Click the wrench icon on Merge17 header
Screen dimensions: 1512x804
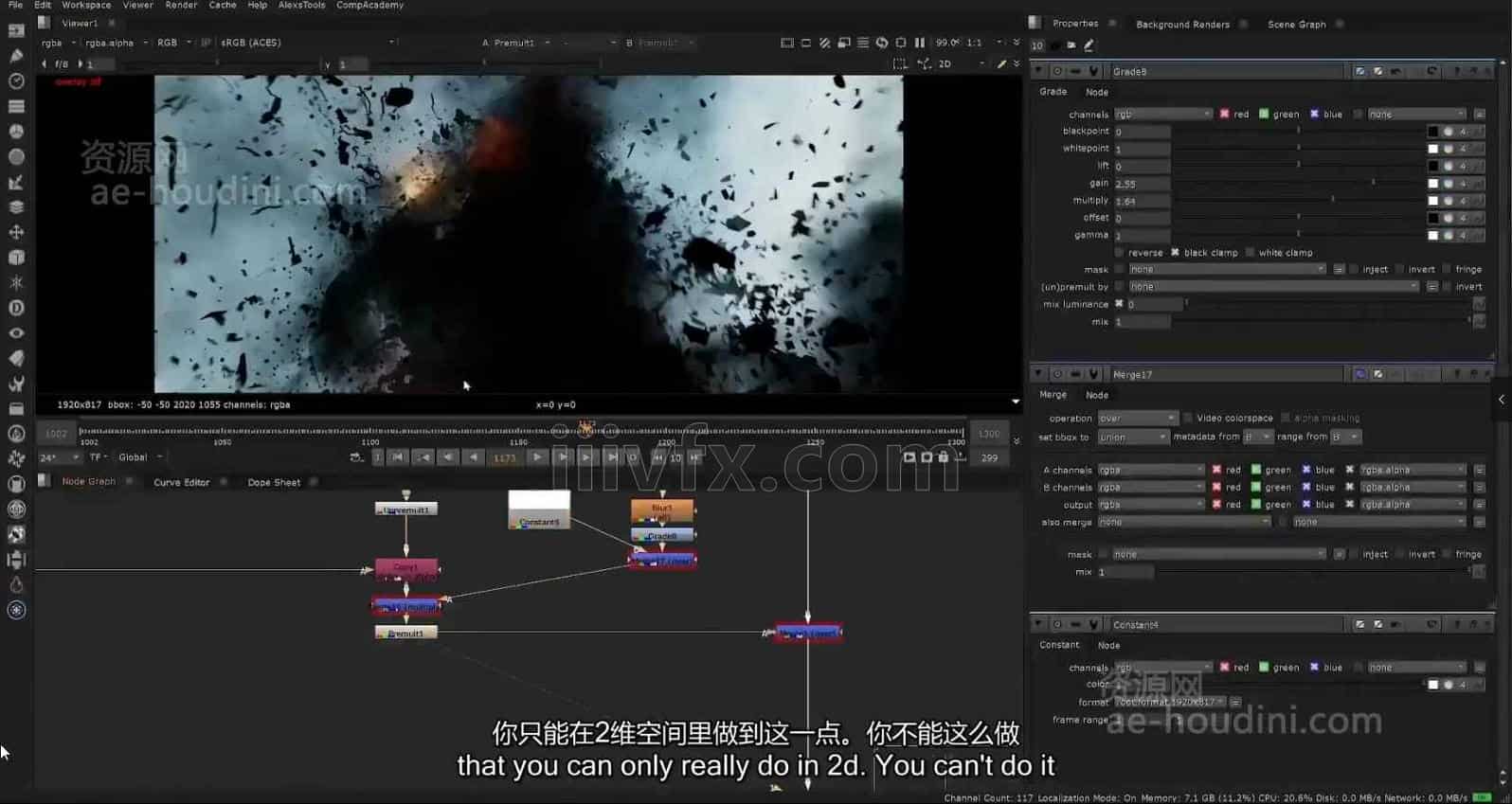coord(1094,374)
